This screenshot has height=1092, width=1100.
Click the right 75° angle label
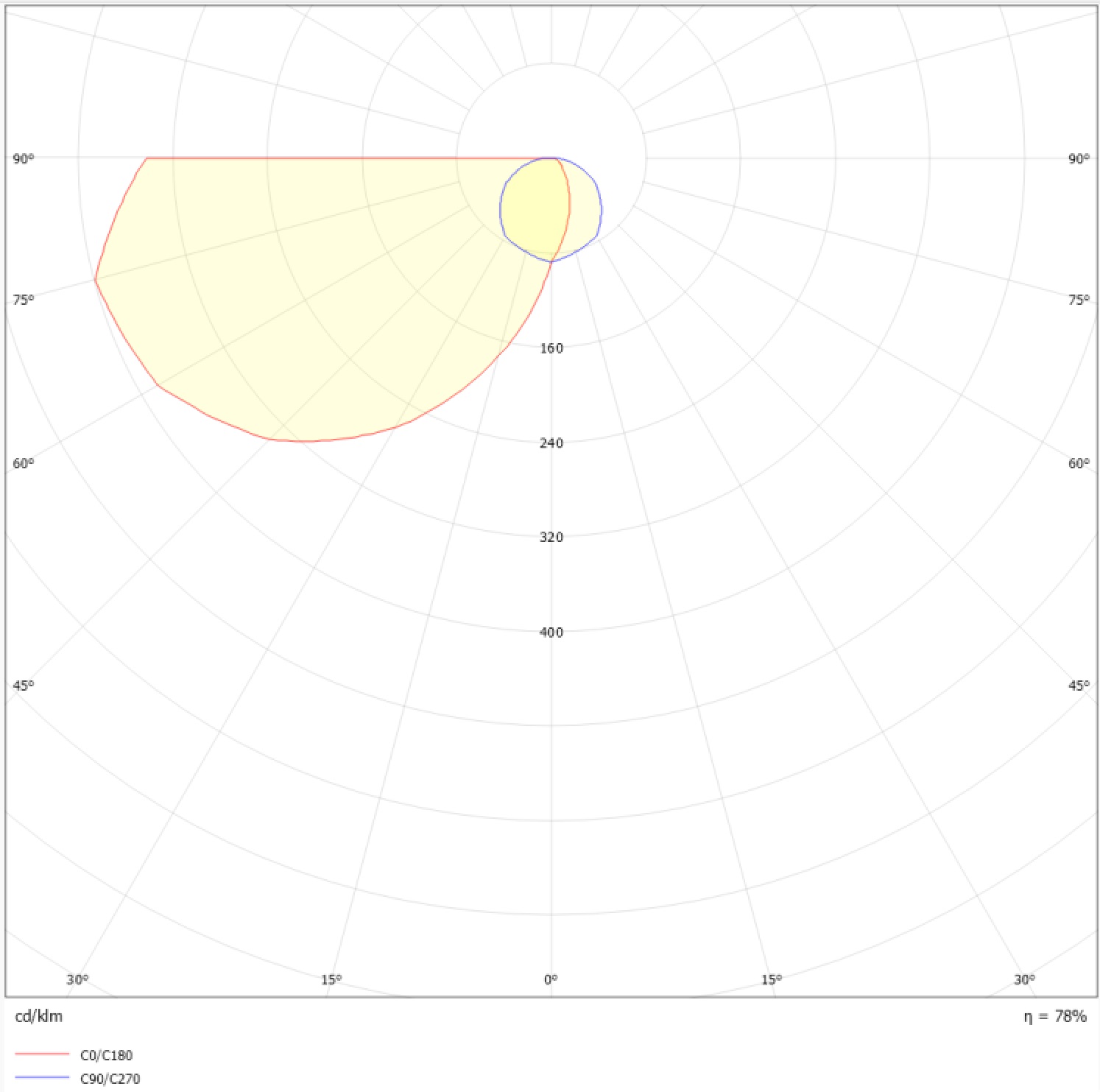pos(1079,300)
